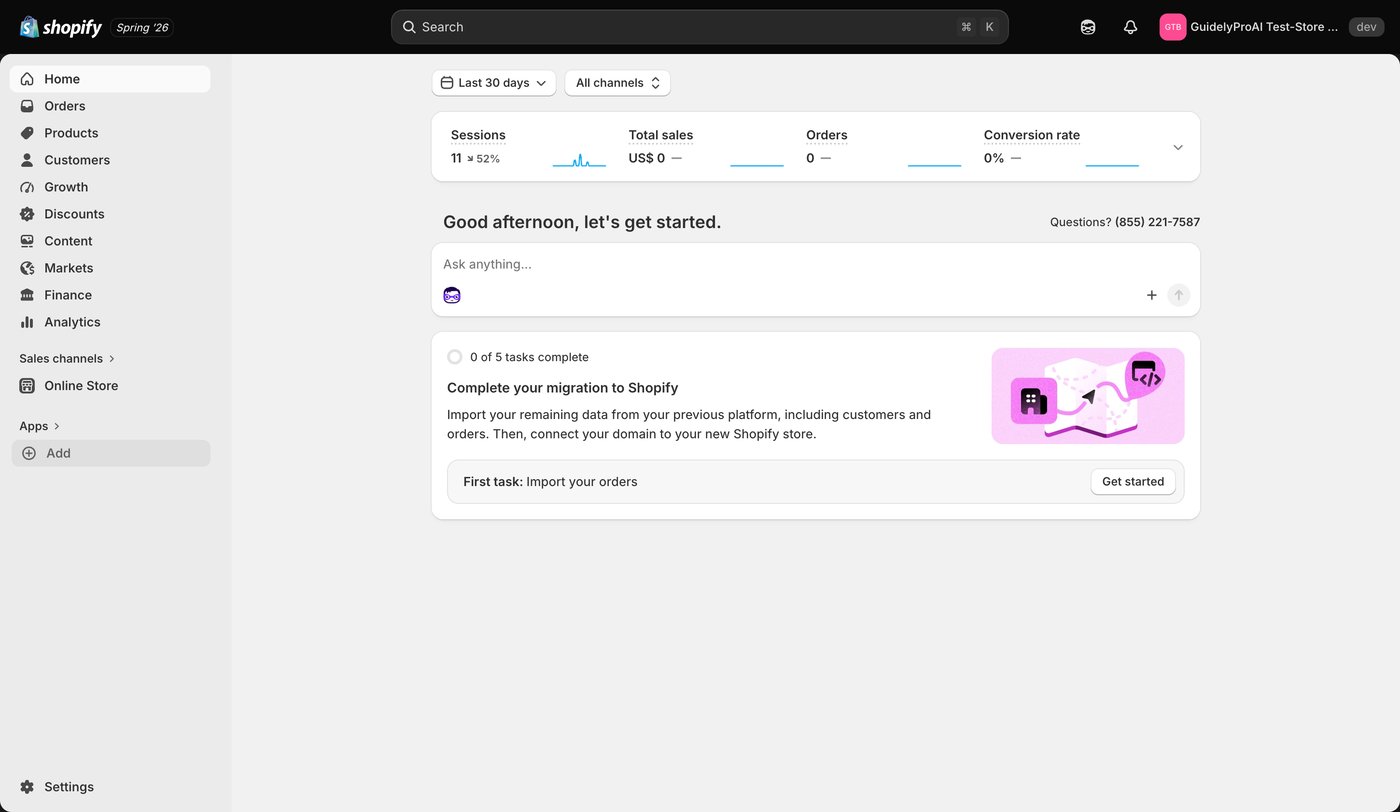Viewport: 1400px width, 812px height.
Task: Click the migration illustration thumbnail
Action: pyautogui.click(x=1088, y=396)
